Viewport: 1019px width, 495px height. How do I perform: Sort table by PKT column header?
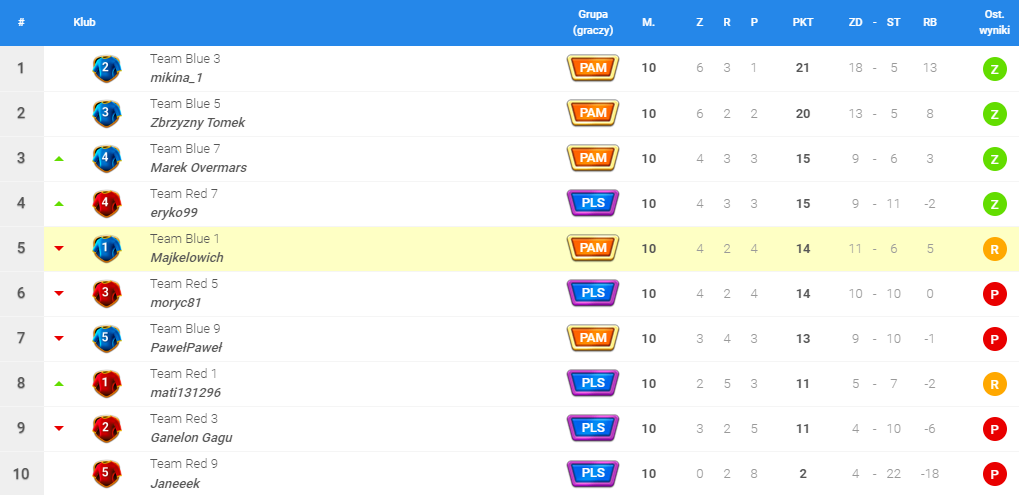802,22
